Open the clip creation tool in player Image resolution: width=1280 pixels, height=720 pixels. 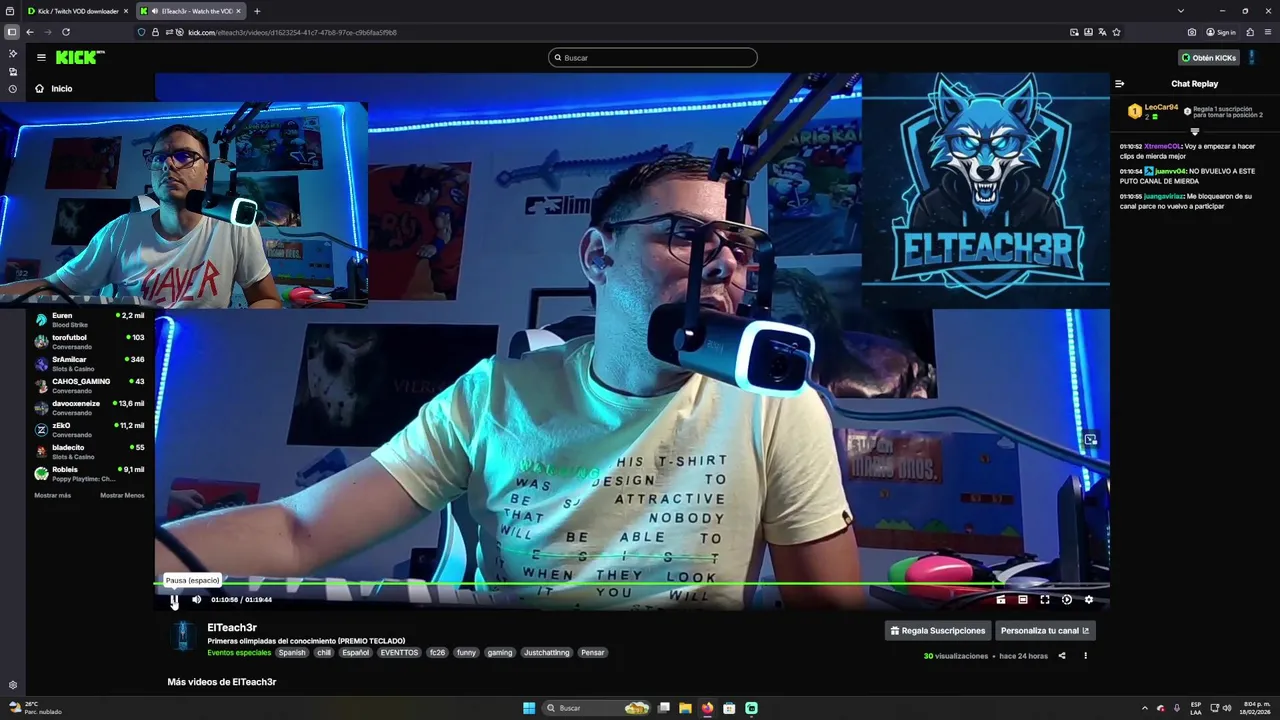pos(1001,600)
